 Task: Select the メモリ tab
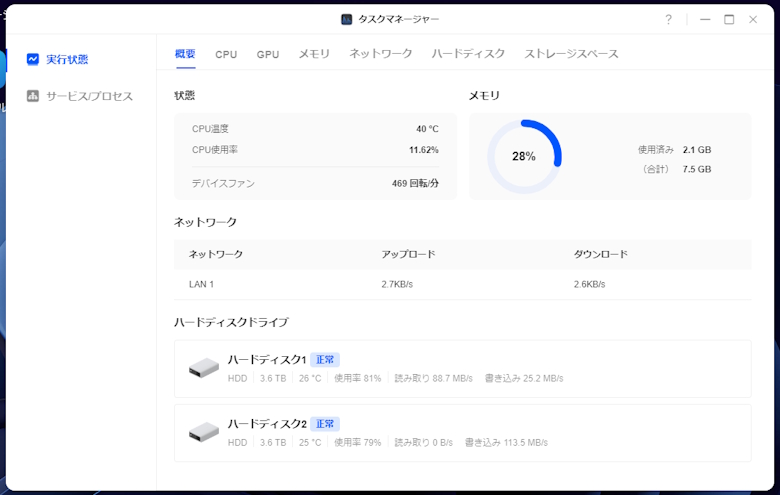(314, 54)
